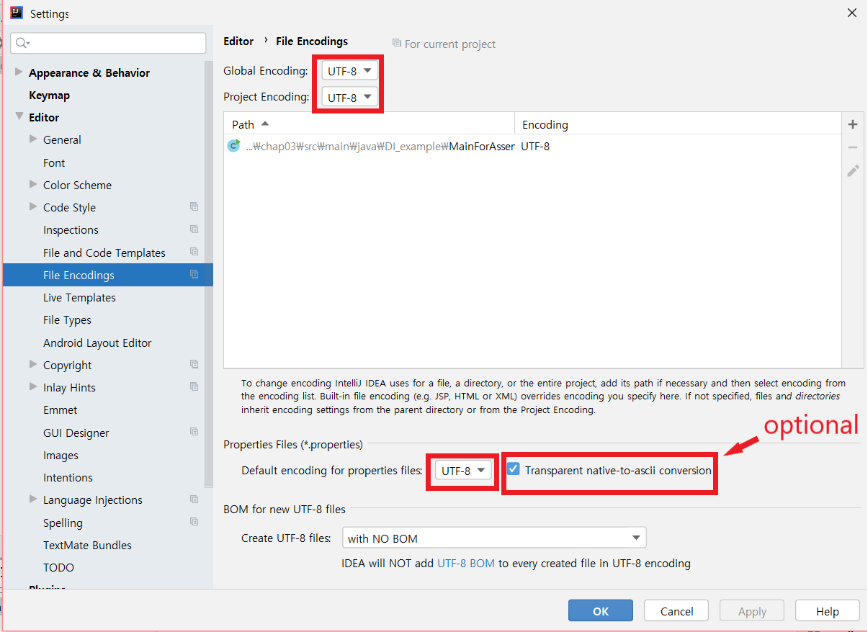This screenshot has height=632, width=867.
Task: Expand the Copyright node
Action: tap(33, 364)
